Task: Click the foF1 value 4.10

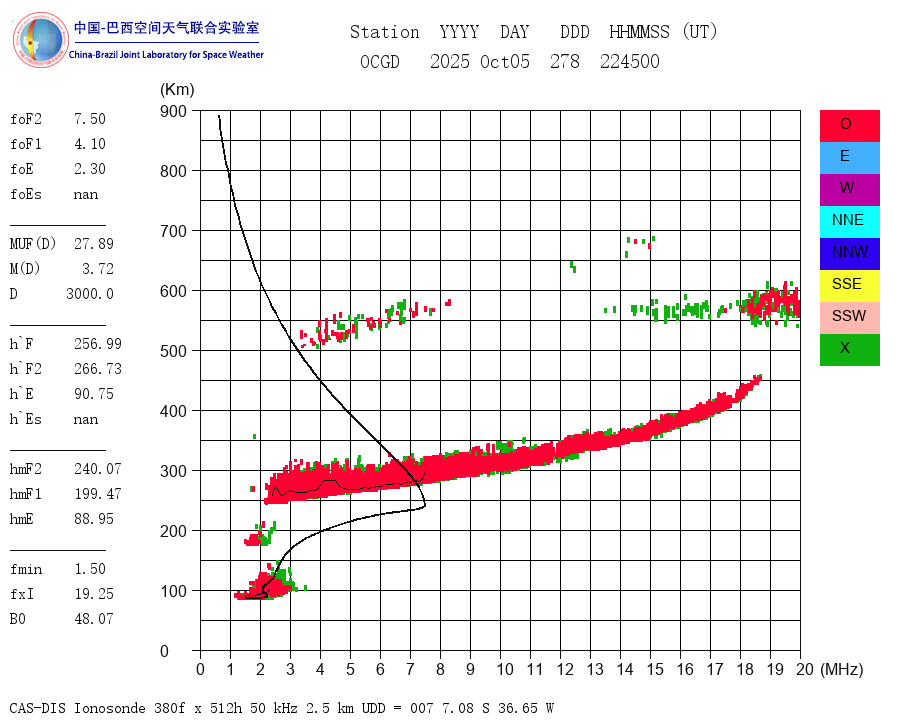Action: point(90,144)
